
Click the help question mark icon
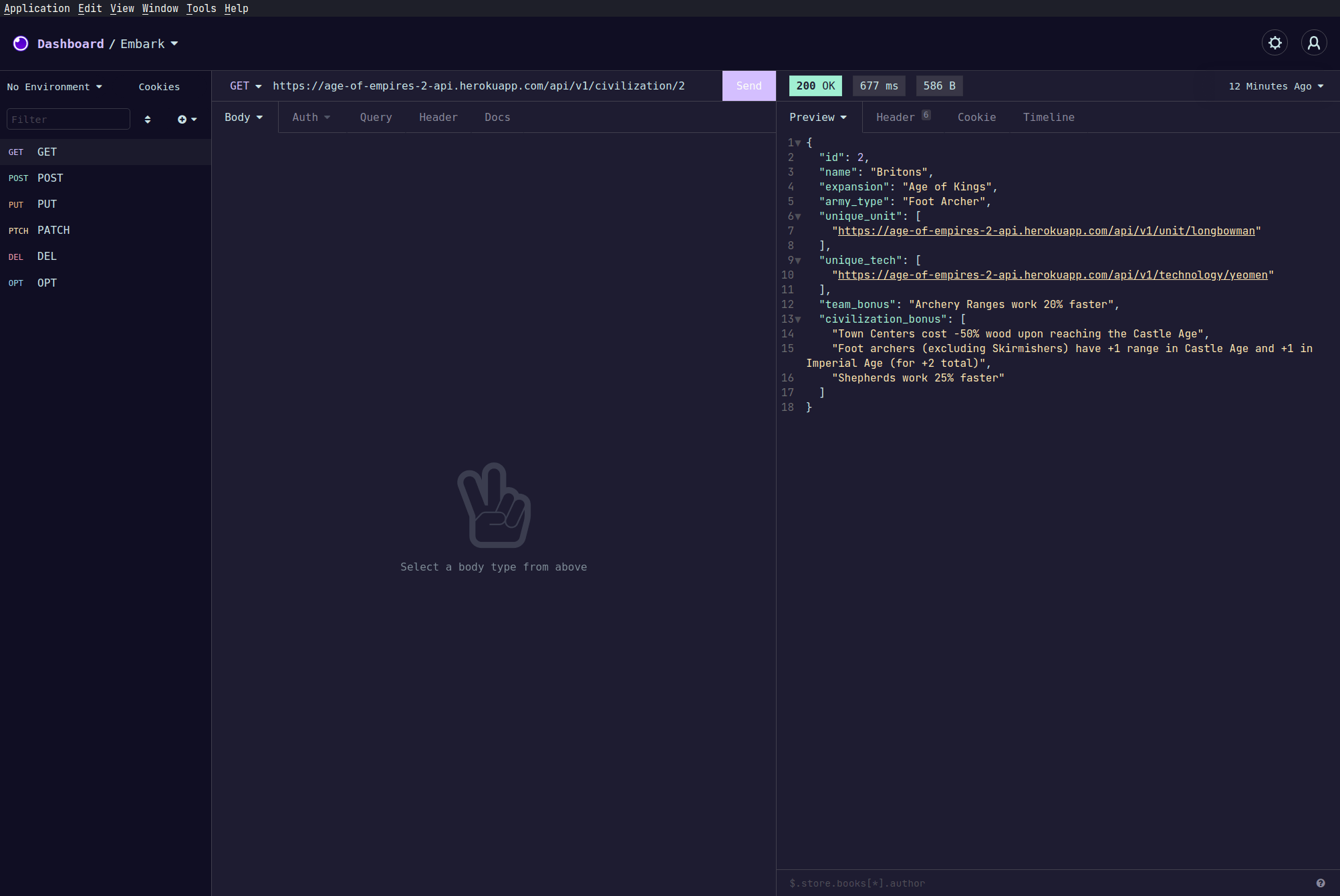pos(1320,883)
